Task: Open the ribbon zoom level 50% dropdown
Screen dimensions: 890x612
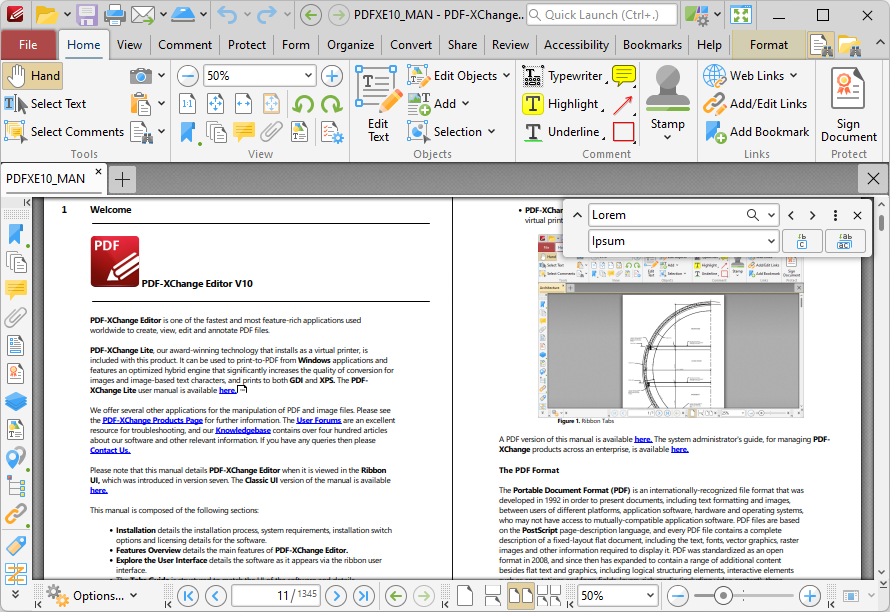Action: click(308, 76)
